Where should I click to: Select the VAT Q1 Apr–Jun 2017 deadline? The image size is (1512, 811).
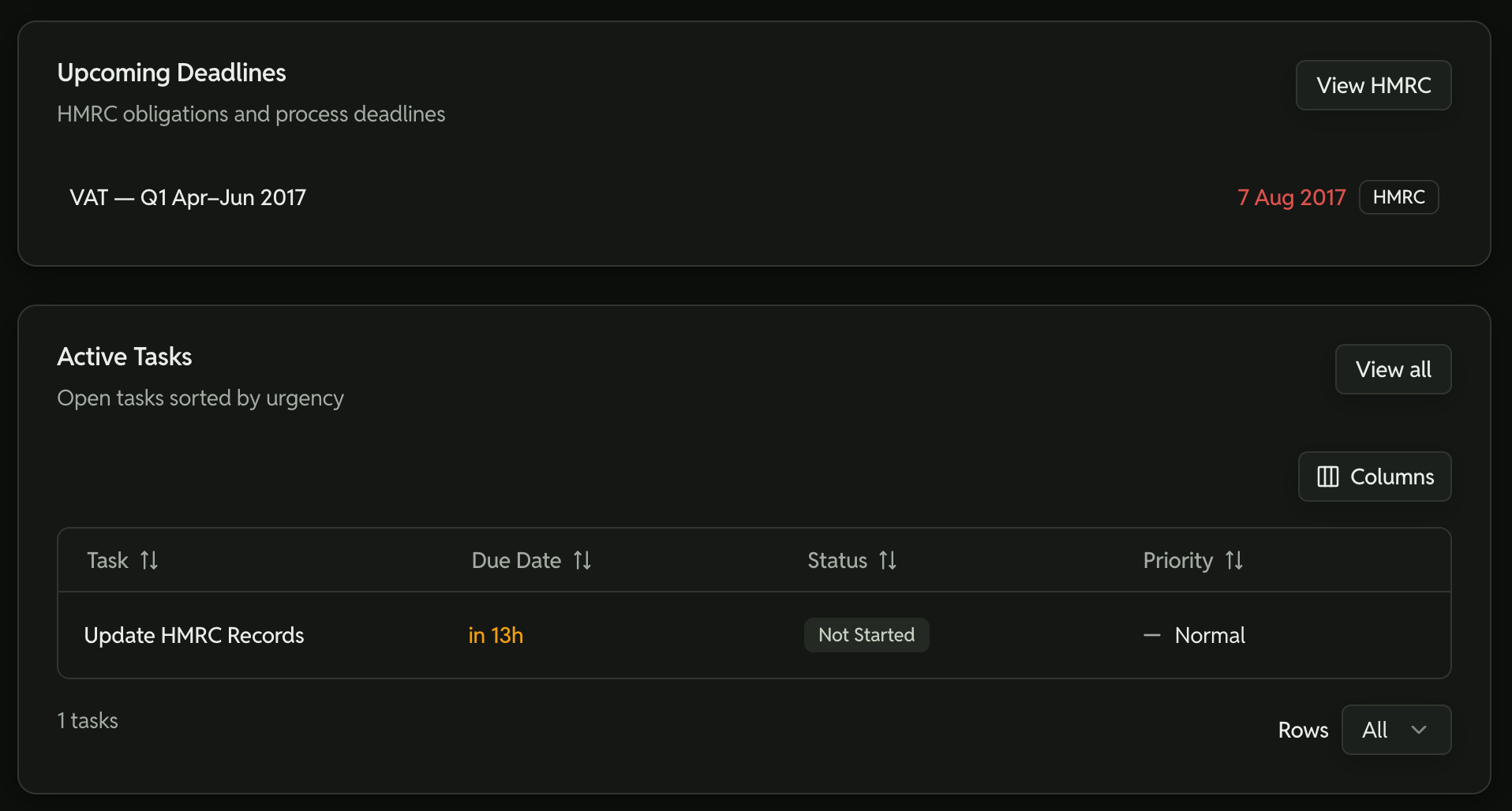(188, 197)
